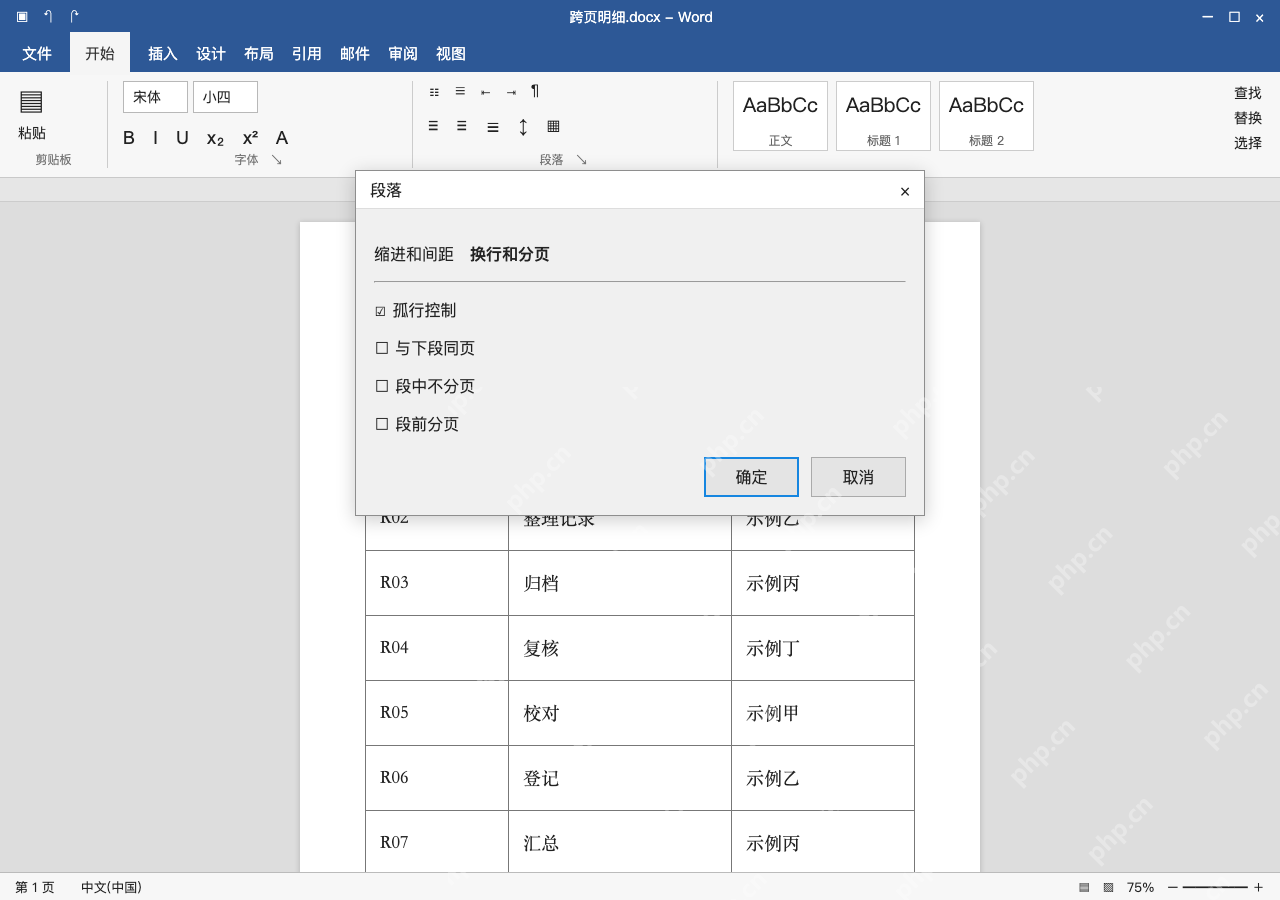
Task: Open the 文件 ribbon tab
Action: click(37, 54)
